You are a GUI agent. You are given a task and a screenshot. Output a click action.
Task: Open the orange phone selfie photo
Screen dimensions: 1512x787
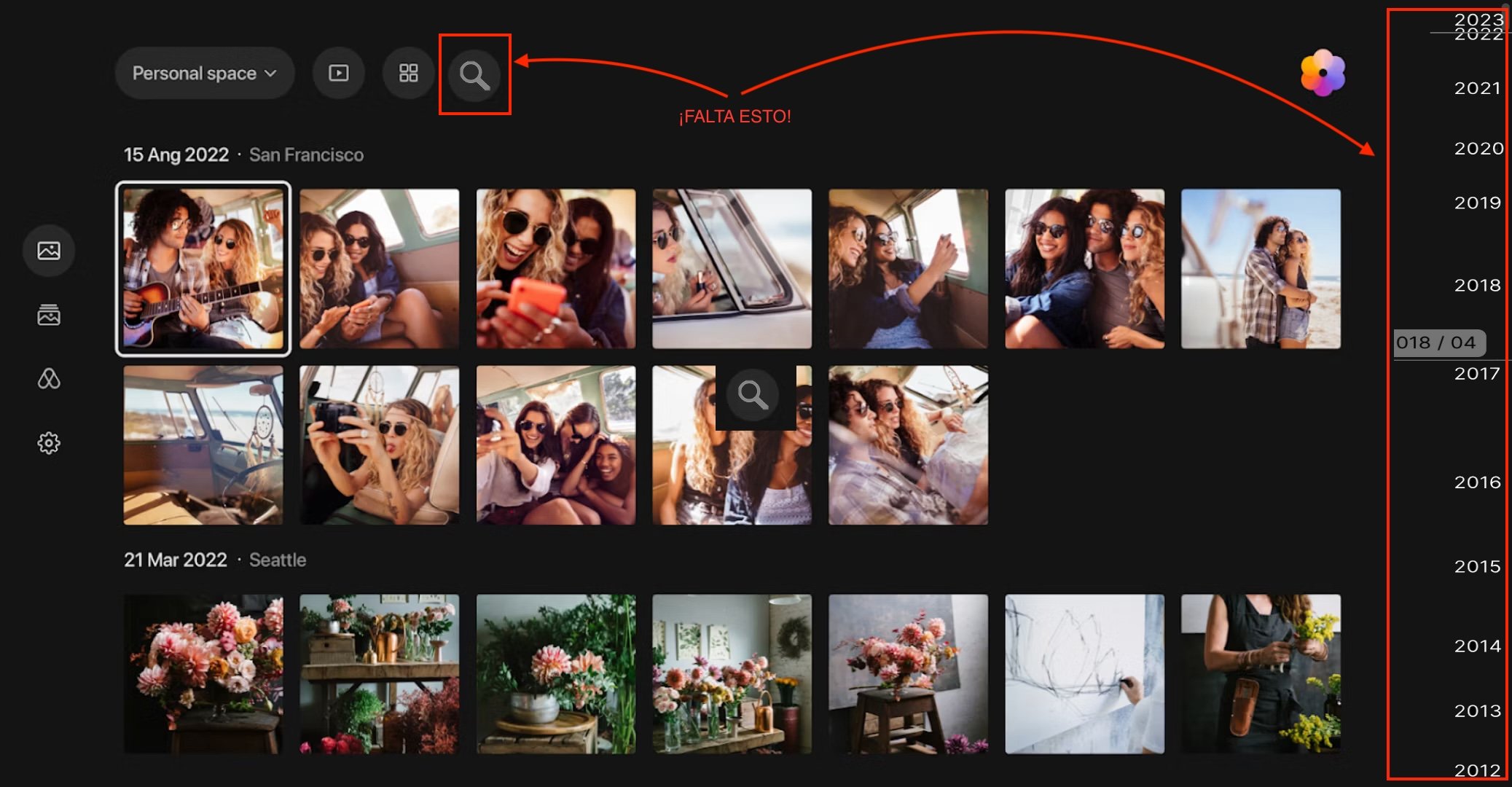point(555,269)
